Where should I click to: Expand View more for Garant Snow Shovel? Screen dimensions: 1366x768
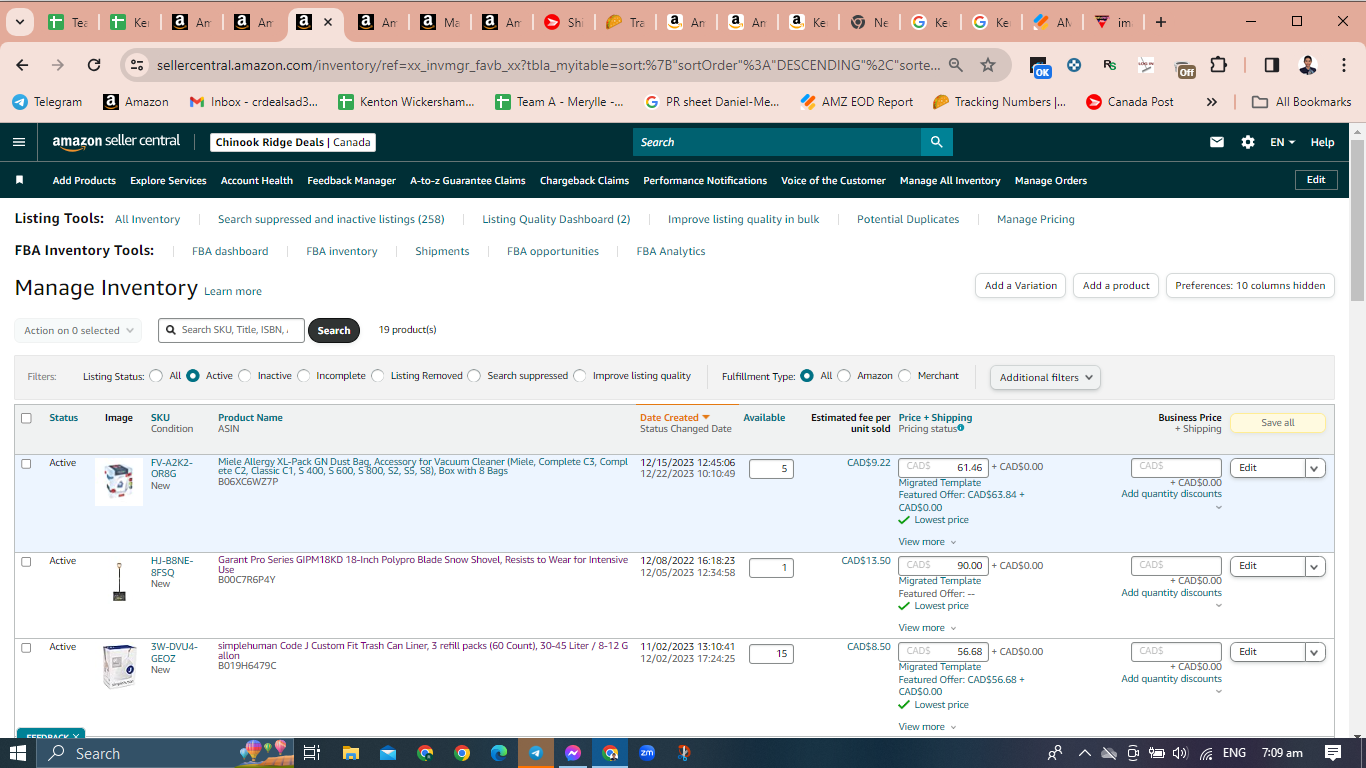[927, 628]
